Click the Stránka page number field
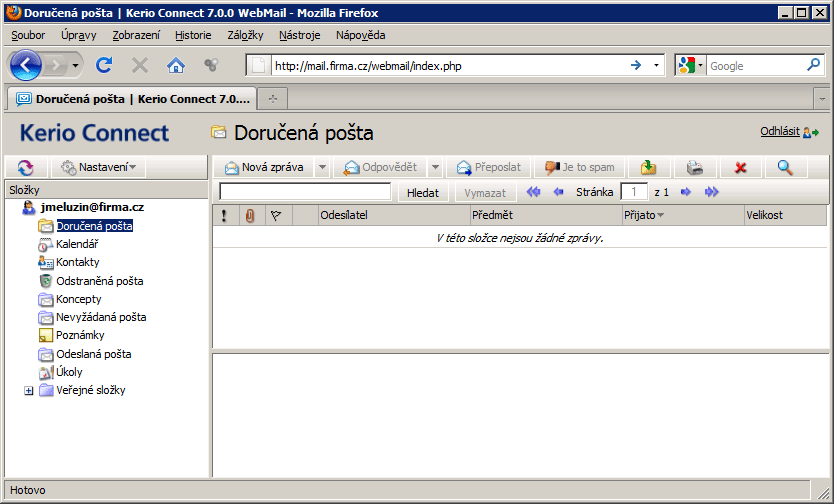Image resolution: width=834 pixels, height=504 pixels. [x=634, y=192]
